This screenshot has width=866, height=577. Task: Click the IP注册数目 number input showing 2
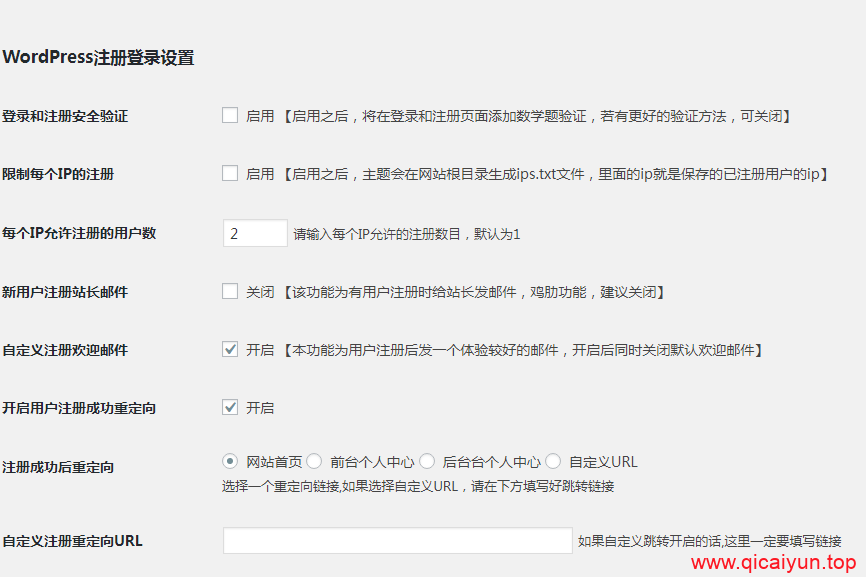(255, 232)
